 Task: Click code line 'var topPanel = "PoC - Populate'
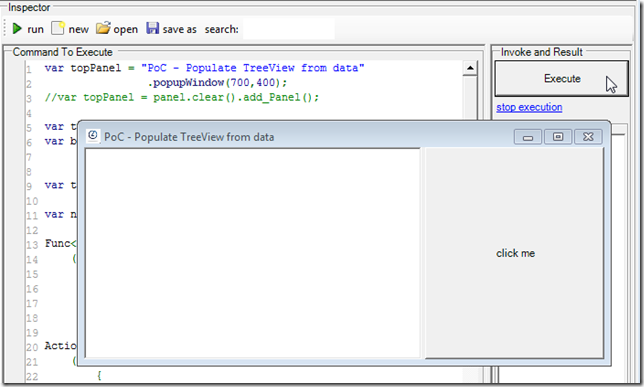point(205,68)
